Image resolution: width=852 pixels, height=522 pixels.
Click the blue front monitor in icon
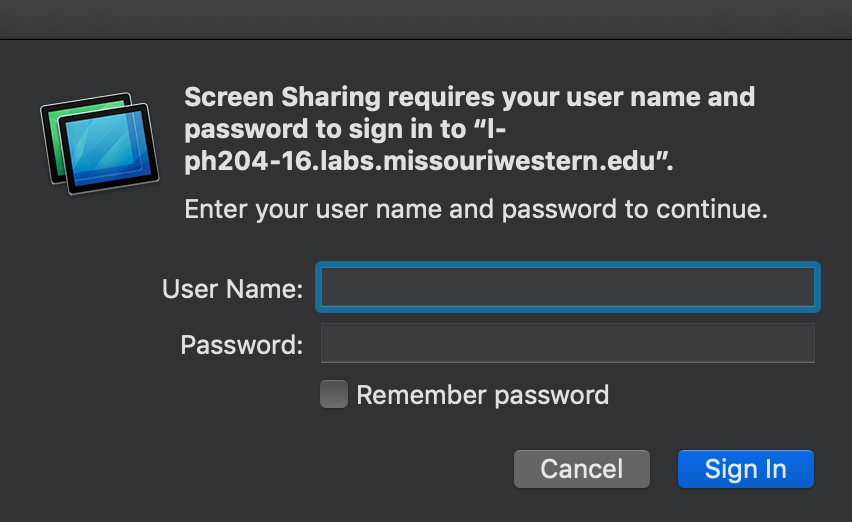click(110, 152)
